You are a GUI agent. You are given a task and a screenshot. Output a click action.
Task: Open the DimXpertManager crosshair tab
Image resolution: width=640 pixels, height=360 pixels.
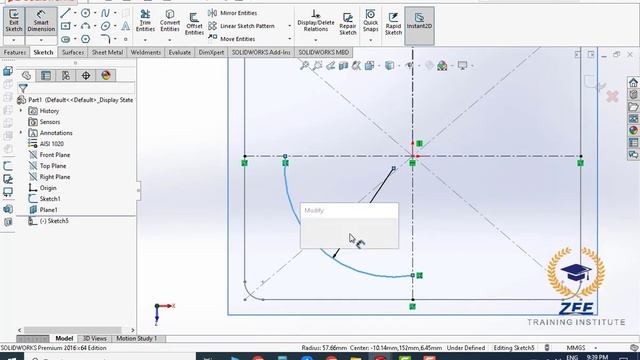coord(86,75)
